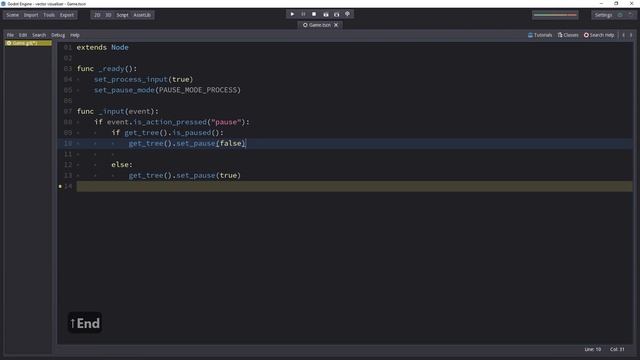Close the Game.tscn scene tab
This screenshot has height=360, width=640.
(336, 25)
